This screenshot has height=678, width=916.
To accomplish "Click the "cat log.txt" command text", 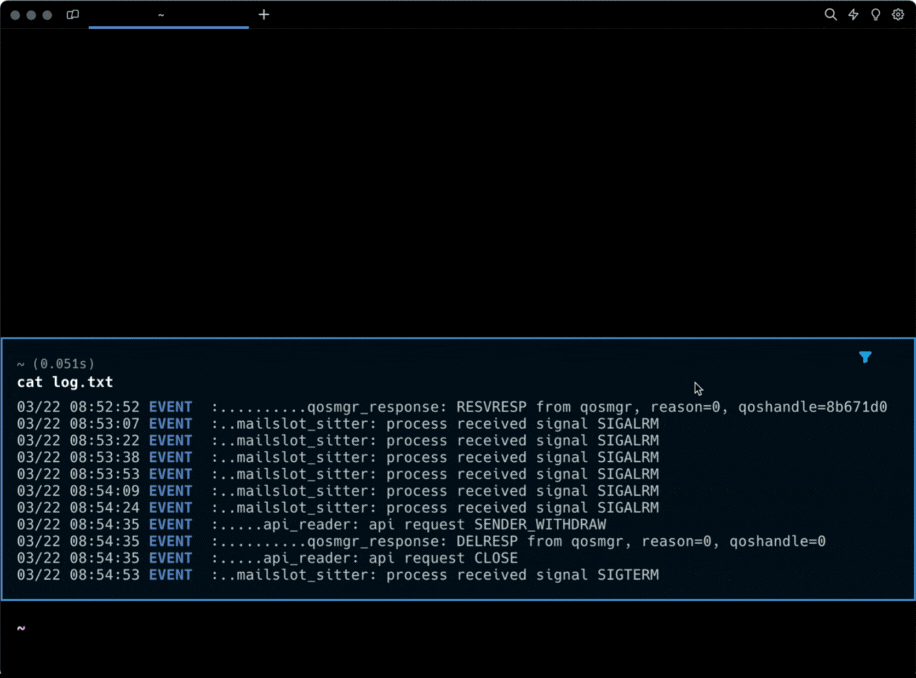I will click(x=65, y=382).
